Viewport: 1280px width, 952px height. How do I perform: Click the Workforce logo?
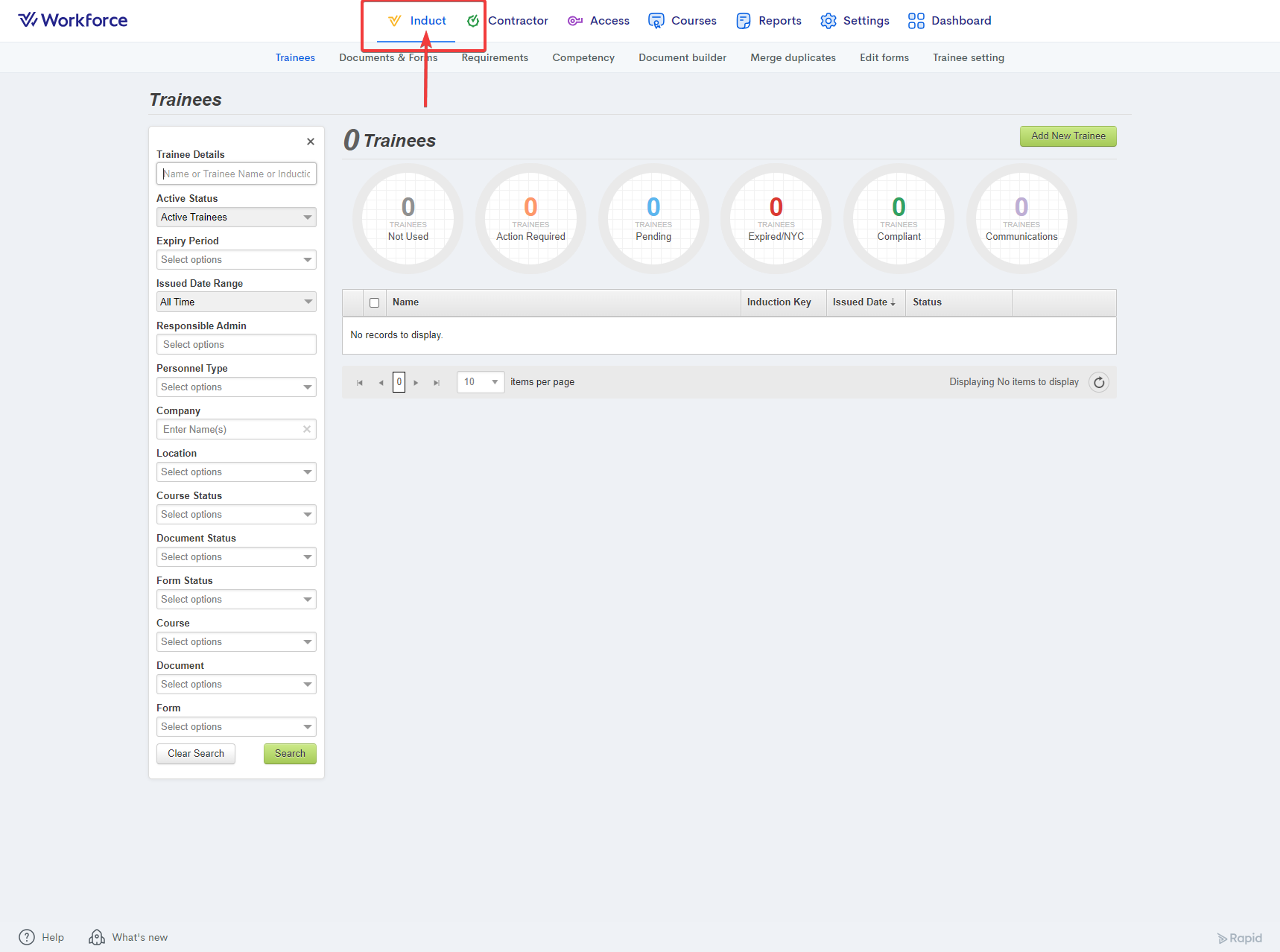(x=73, y=20)
